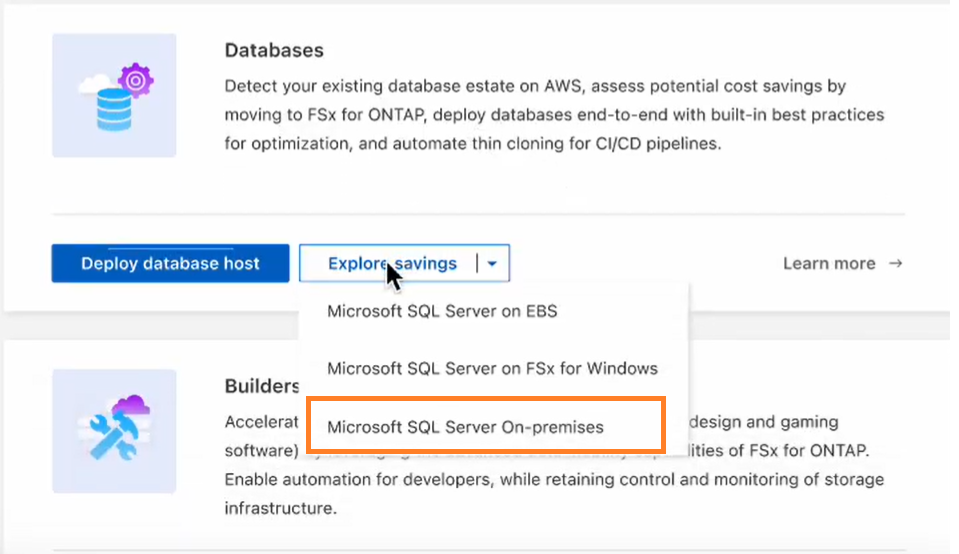Click the divider line inside Explore savings button
This screenshot has height=554, width=959.
[x=477, y=264]
